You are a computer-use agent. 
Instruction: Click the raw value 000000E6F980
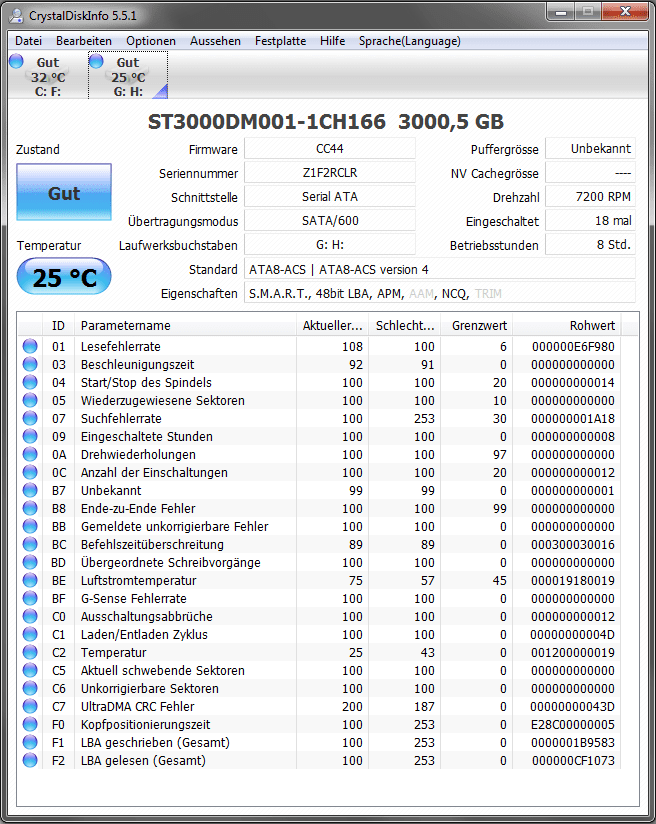click(x=573, y=346)
